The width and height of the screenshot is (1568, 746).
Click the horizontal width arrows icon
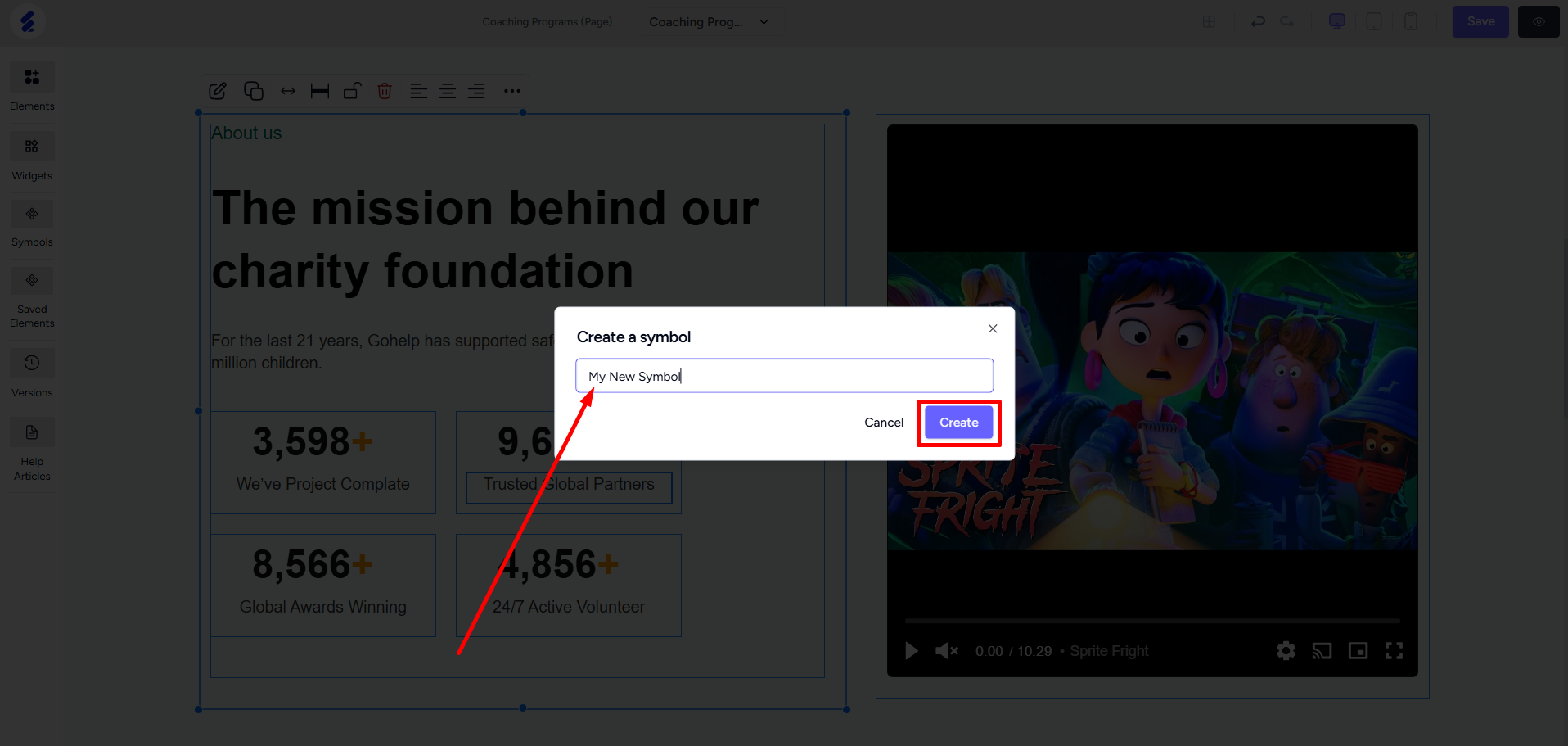288,91
